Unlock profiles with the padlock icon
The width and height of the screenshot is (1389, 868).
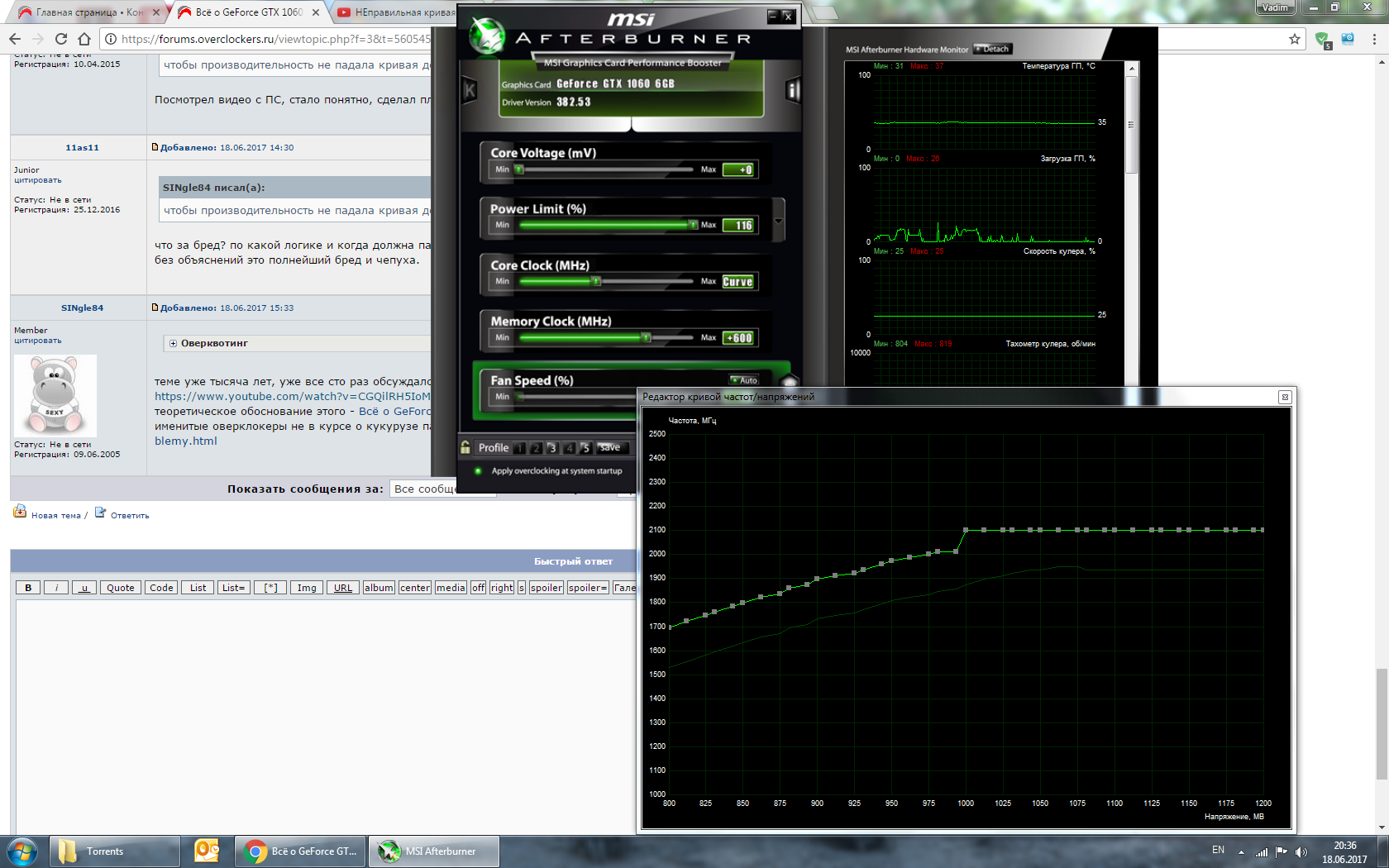[465, 447]
